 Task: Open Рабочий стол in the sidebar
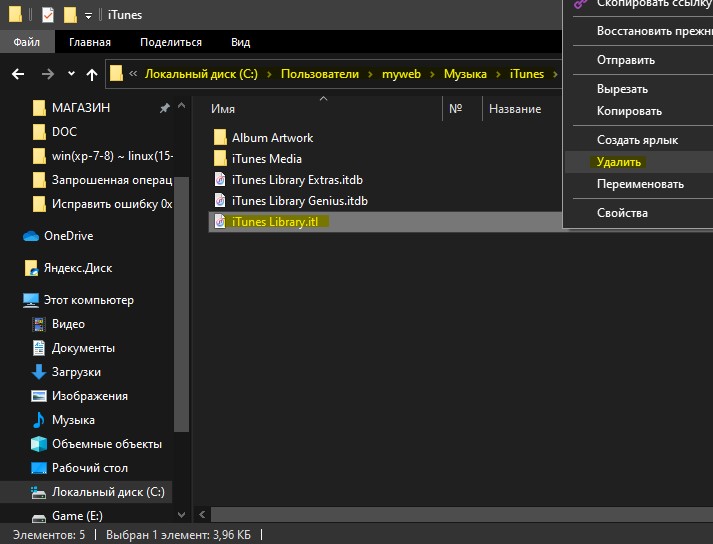tap(90, 468)
